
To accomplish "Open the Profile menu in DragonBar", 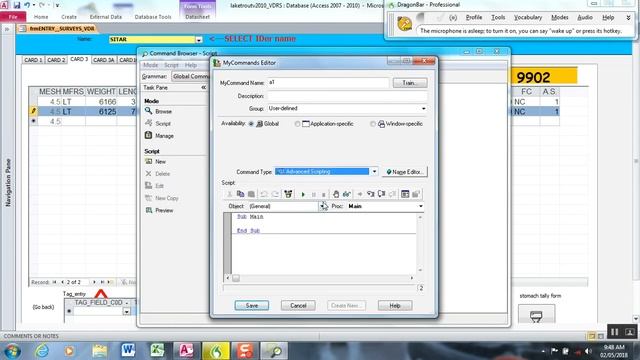I will (x=473, y=18).
